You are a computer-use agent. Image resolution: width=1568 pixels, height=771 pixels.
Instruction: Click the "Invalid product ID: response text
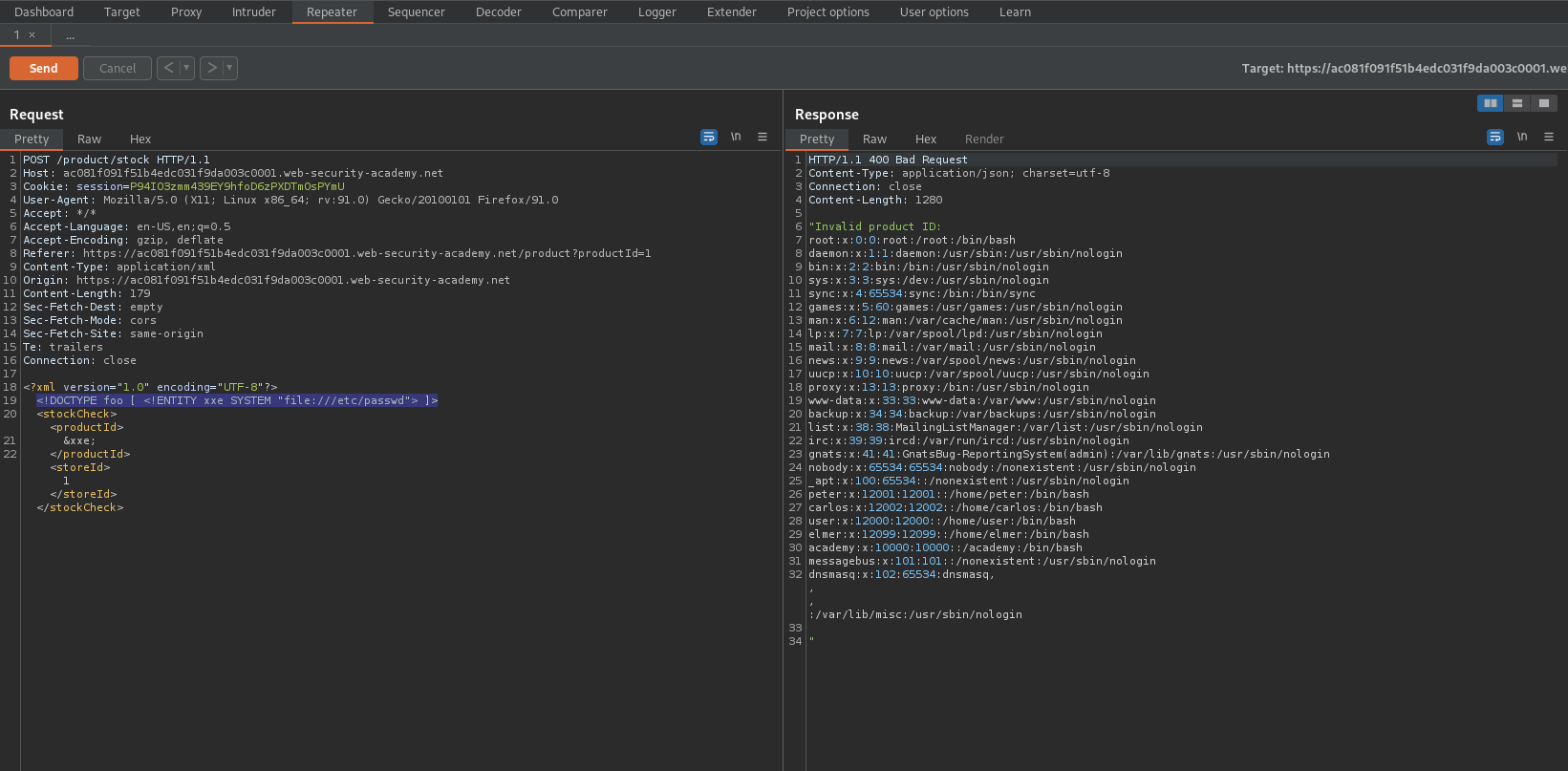(874, 226)
